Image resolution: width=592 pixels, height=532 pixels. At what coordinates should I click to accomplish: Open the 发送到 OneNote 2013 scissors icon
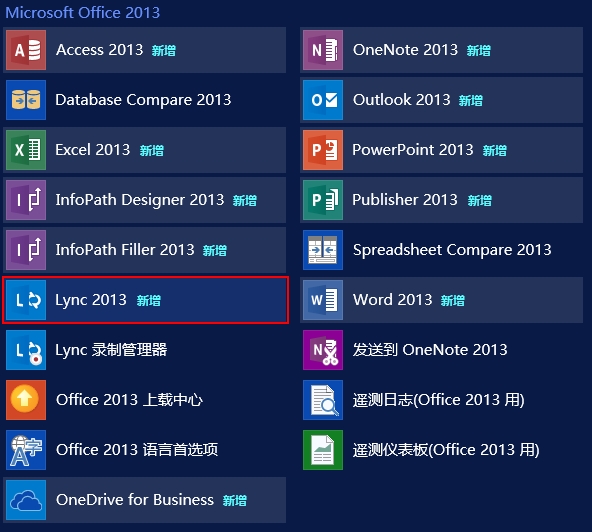(323, 350)
